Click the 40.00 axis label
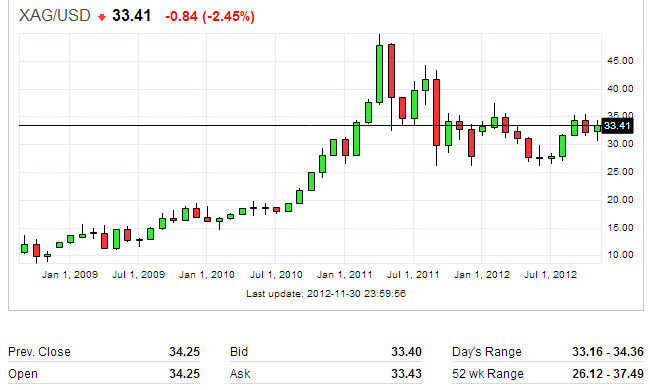The width and height of the screenshot is (650, 390). (x=620, y=89)
